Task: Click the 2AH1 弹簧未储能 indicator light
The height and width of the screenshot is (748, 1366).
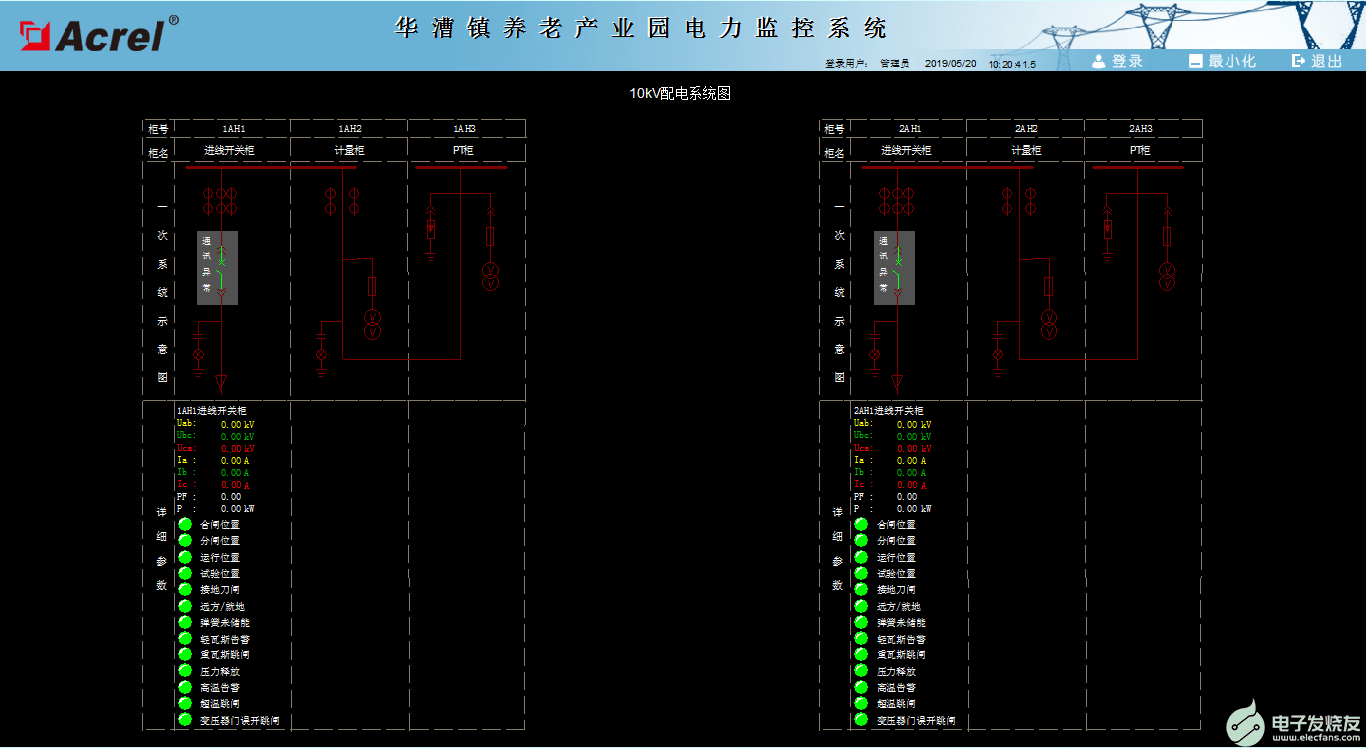Action: coord(861,622)
